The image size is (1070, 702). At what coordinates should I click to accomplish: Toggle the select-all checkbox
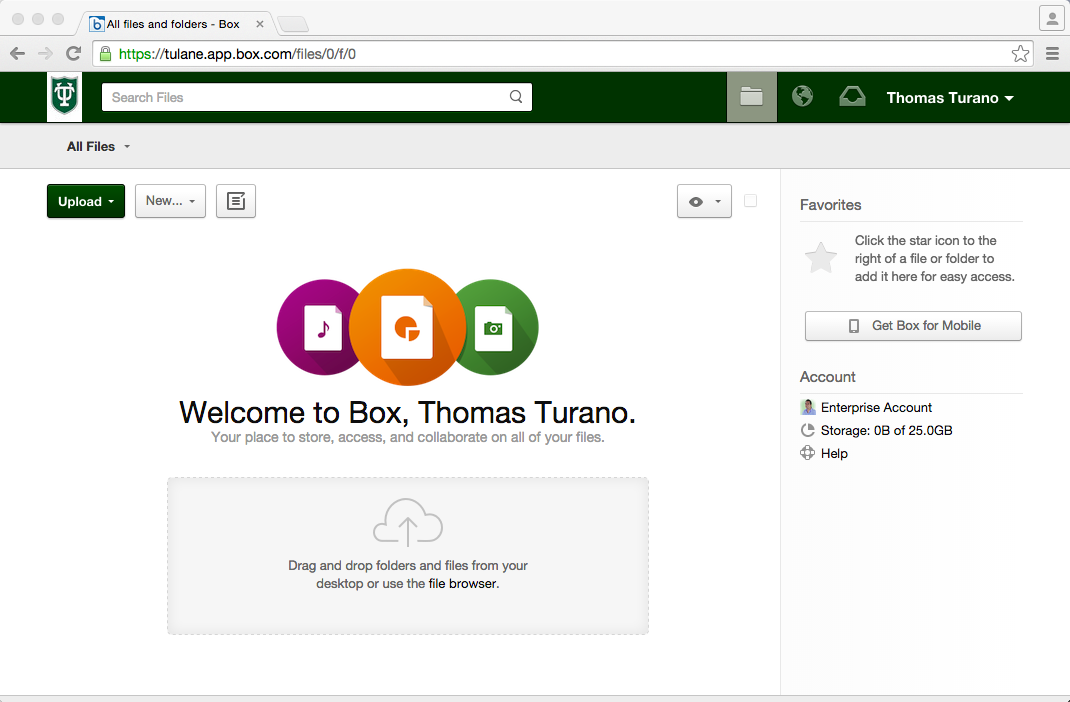pos(751,201)
